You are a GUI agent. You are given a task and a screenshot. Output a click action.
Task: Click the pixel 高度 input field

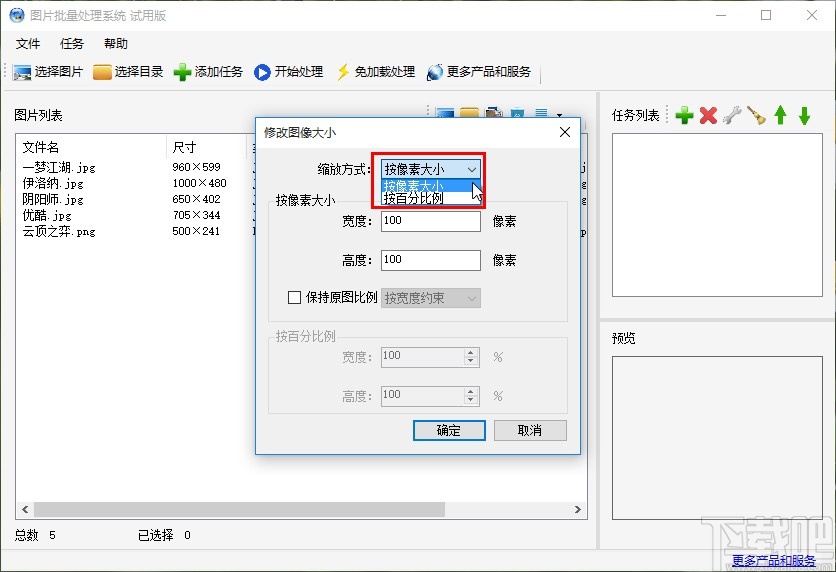click(x=431, y=260)
